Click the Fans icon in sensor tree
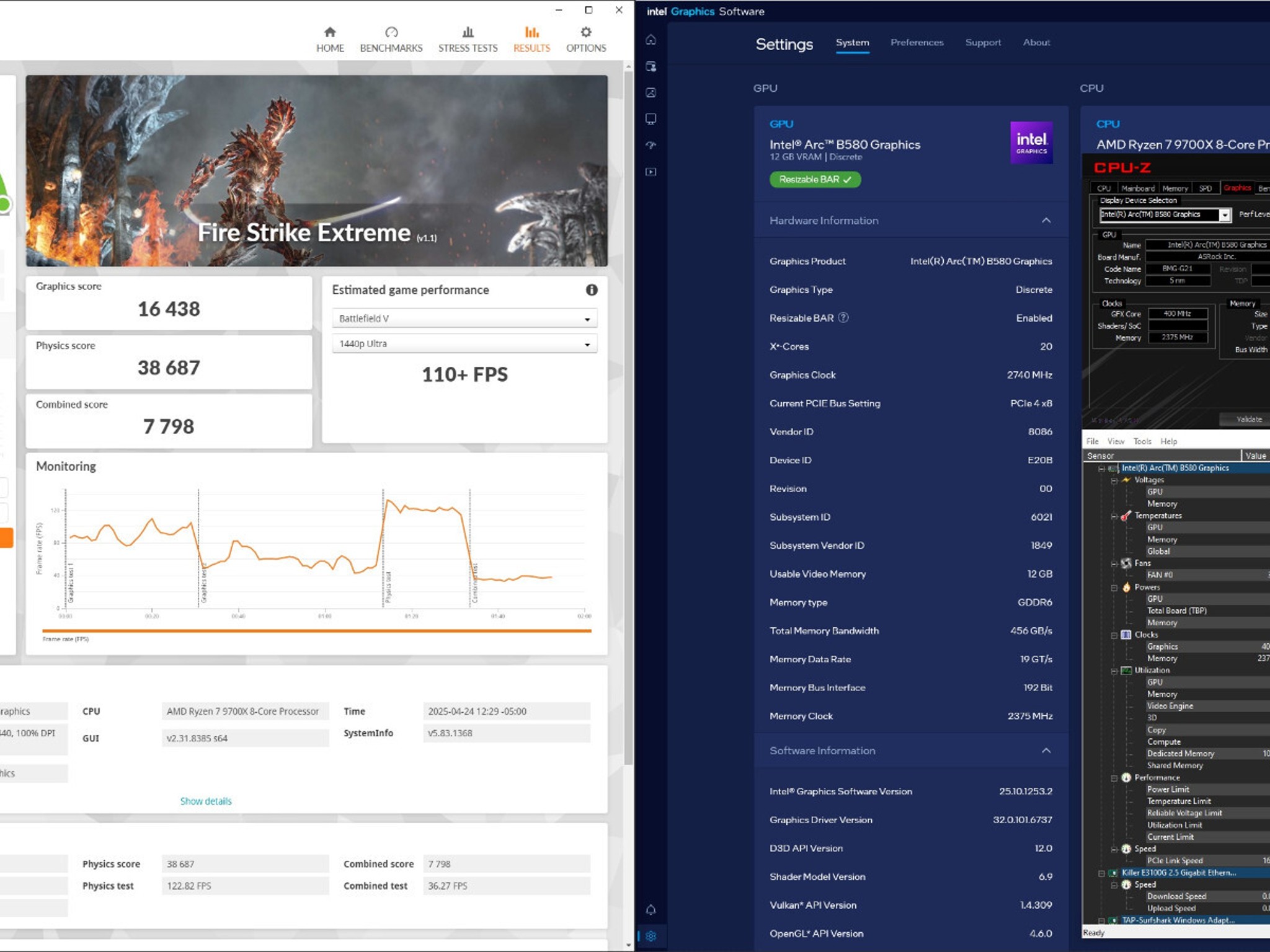The height and width of the screenshot is (952, 1270). (1126, 563)
